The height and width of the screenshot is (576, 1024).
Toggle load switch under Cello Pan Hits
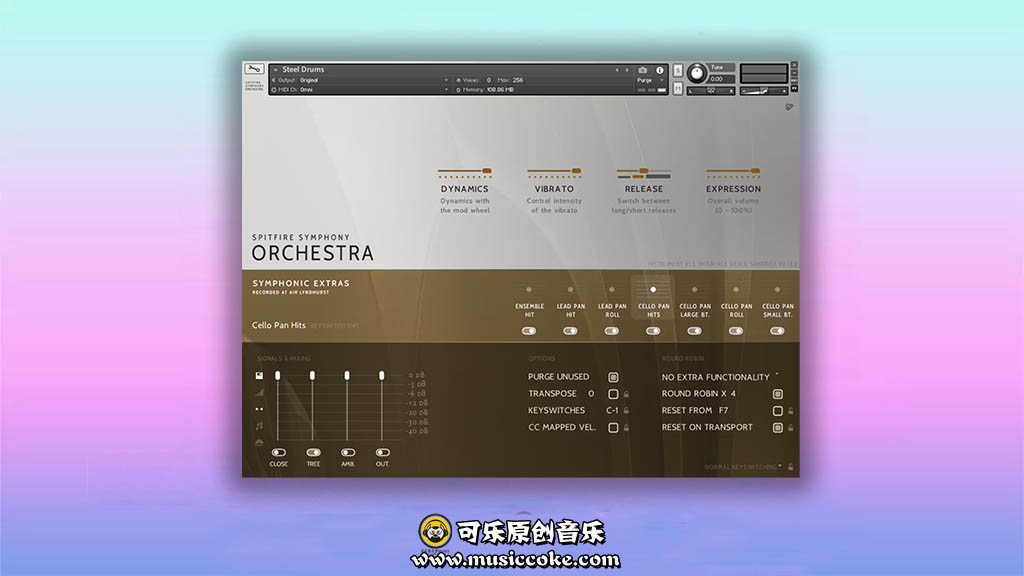653,331
